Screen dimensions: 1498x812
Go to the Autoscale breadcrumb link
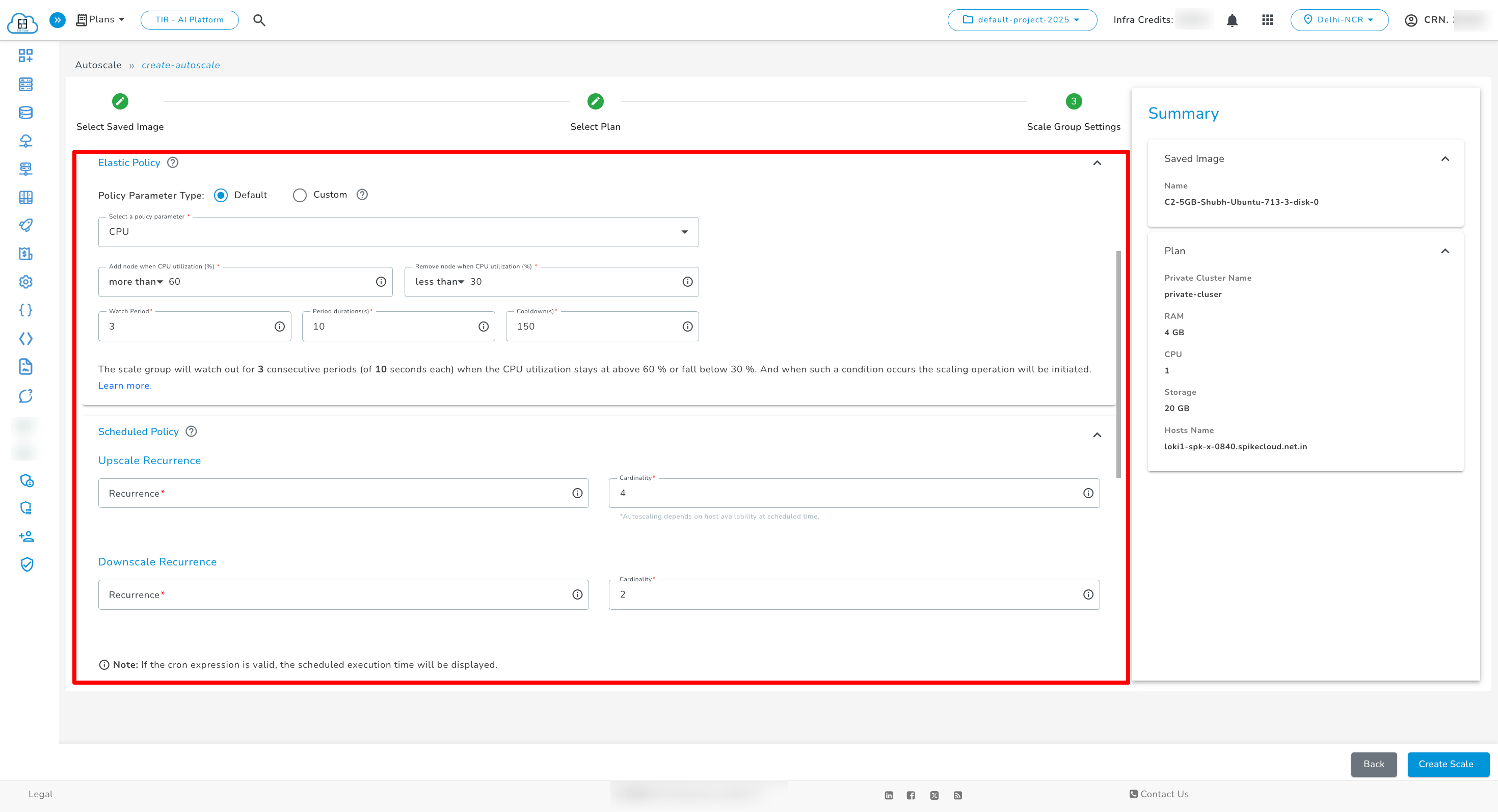pyautogui.click(x=98, y=65)
